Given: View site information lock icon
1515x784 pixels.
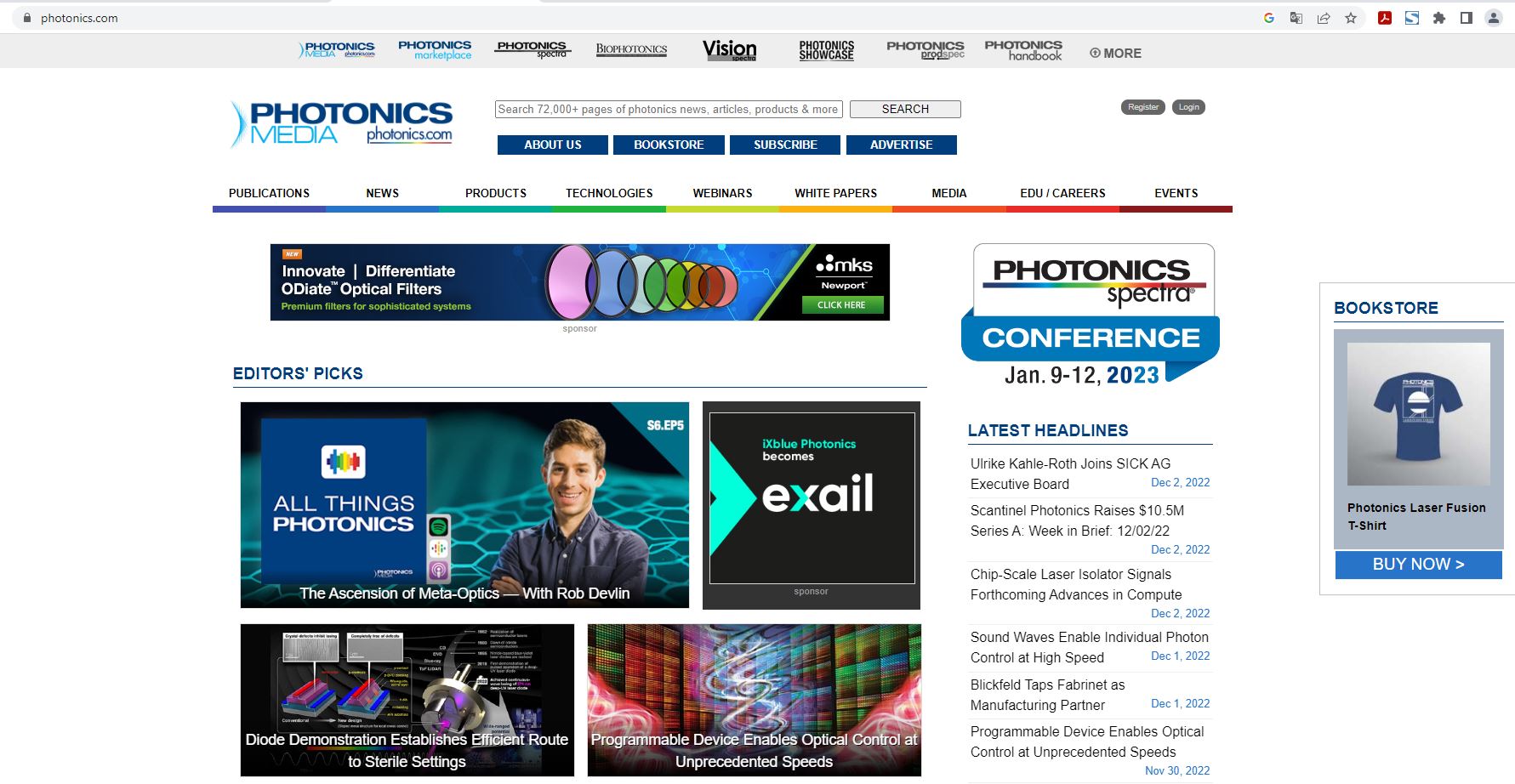Looking at the screenshot, I should (26, 18).
